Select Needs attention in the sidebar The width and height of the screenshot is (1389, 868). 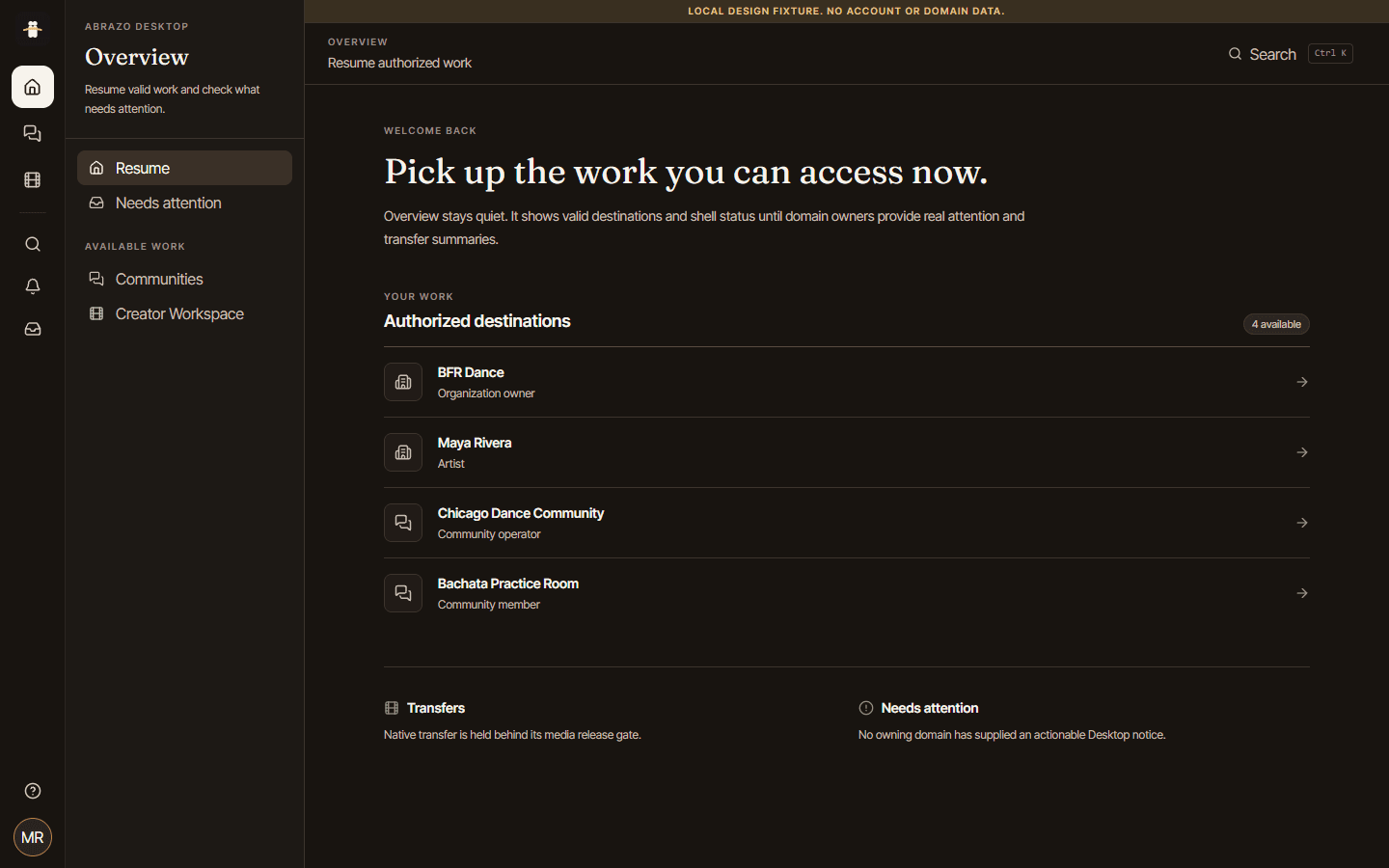pos(184,203)
